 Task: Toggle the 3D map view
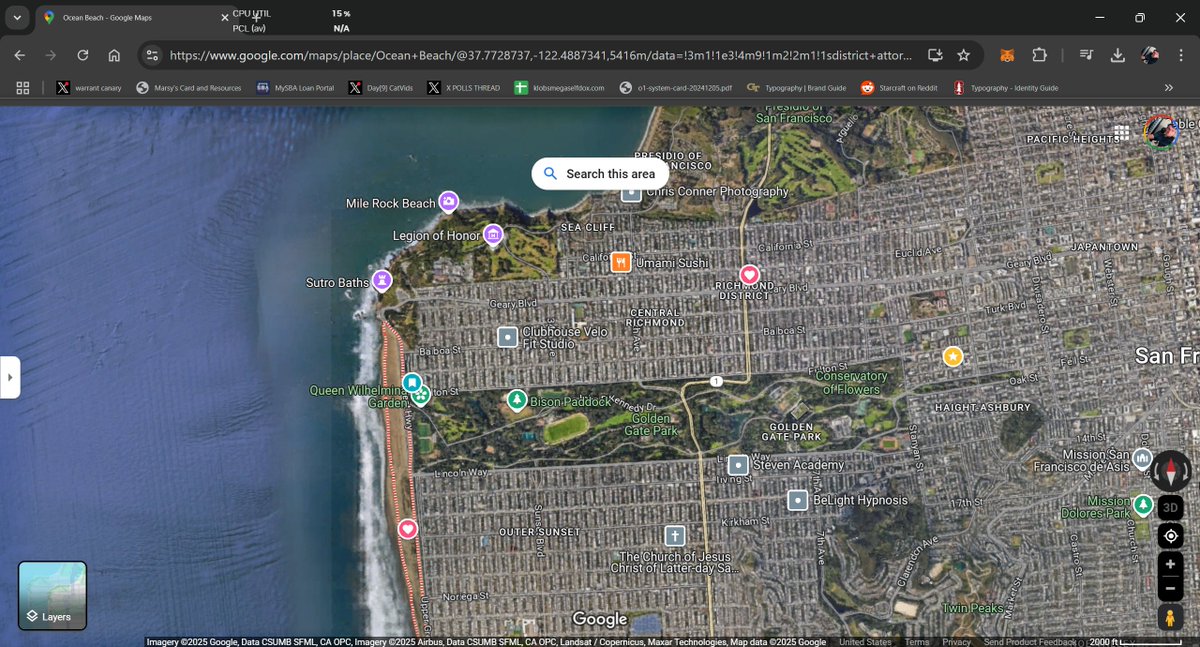(x=1171, y=507)
